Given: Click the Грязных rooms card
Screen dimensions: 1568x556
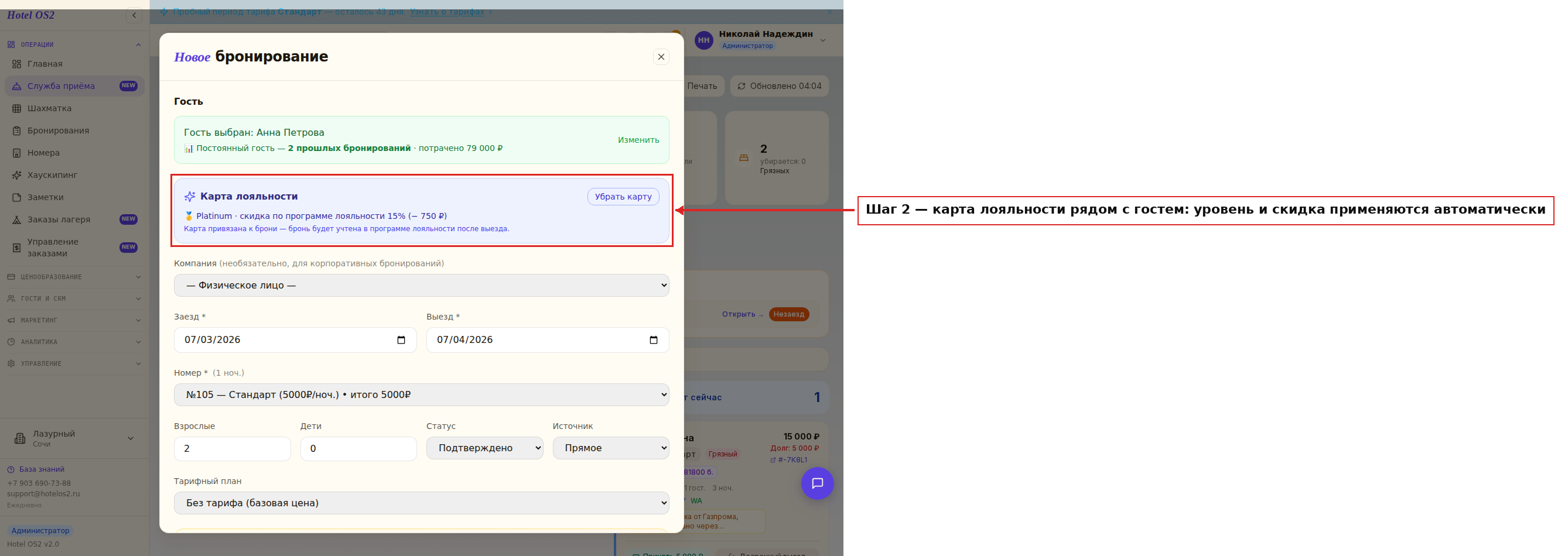Looking at the screenshot, I should click(777, 157).
